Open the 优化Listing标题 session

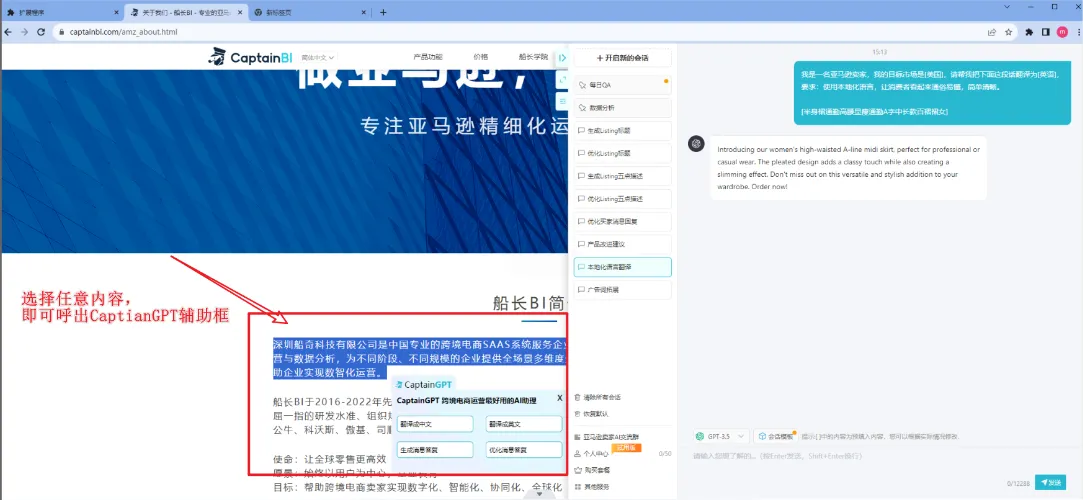622,153
